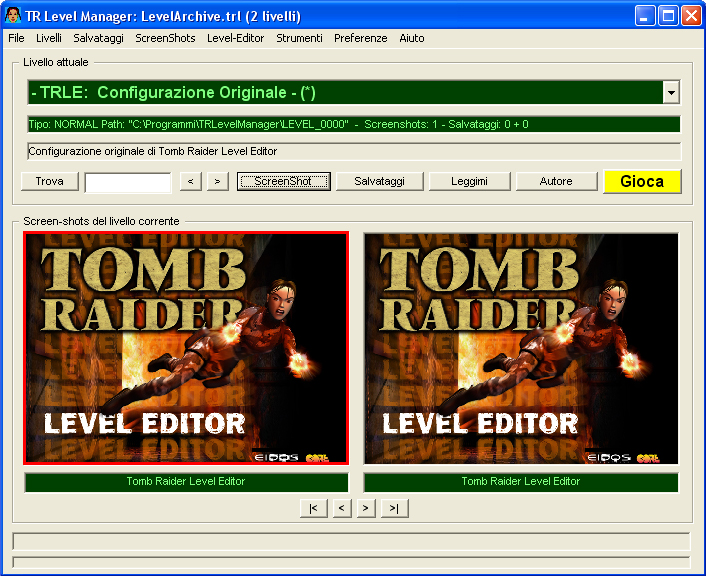Click the right Tomb Raider Level Editor caption

tap(521, 482)
